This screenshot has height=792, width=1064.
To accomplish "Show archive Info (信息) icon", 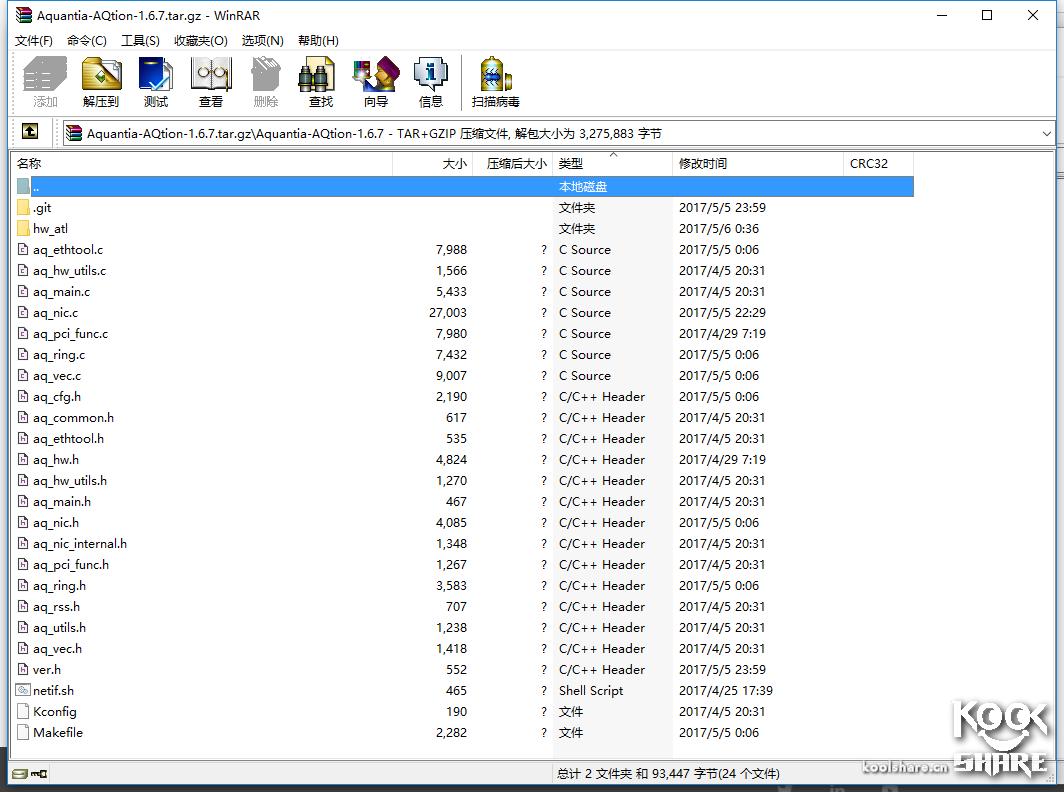I will coord(431,82).
